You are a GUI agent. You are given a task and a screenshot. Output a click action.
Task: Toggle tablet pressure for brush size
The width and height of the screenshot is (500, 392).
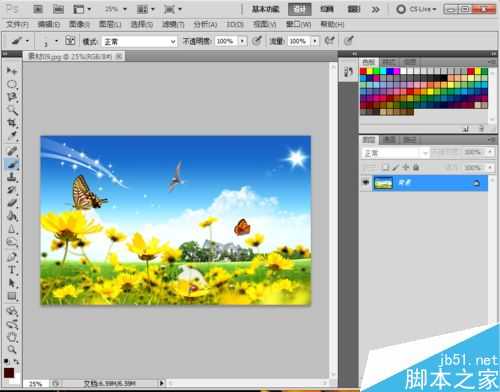(x=349, y=41)
